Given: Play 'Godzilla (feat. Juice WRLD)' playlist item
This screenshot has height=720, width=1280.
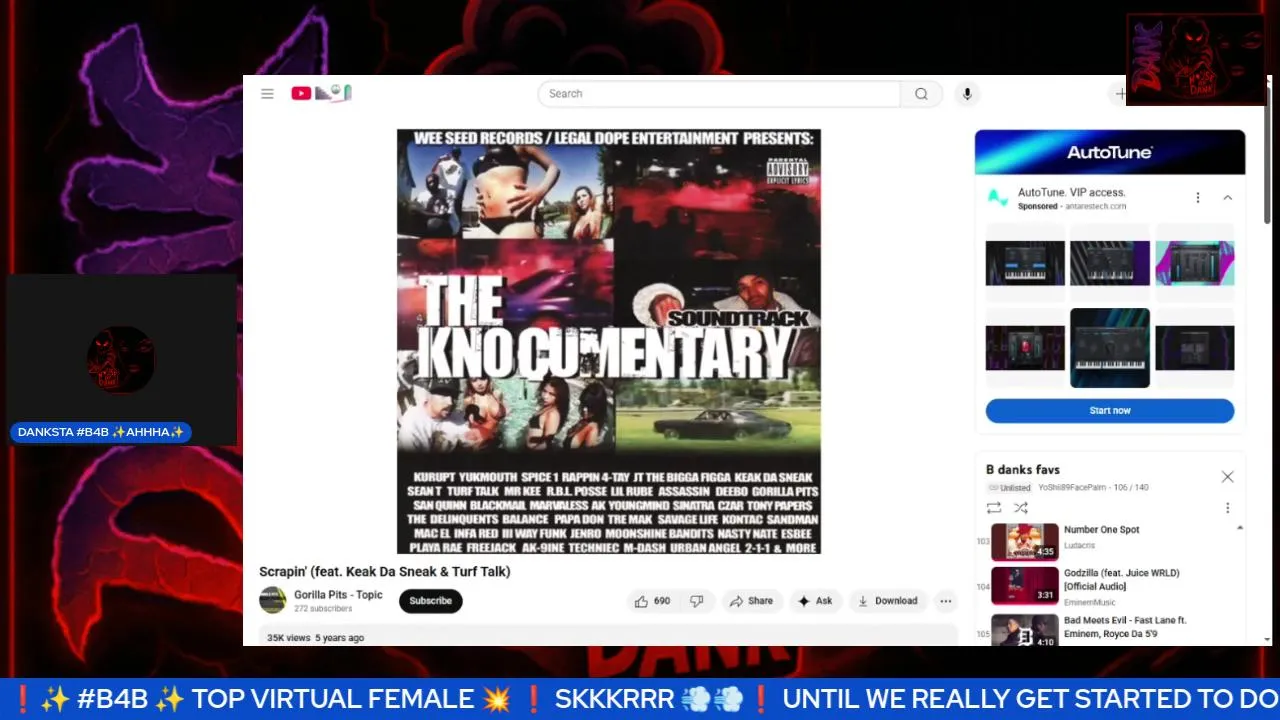Looking at the screenshot, I should pyautogui.click(x=1110, y=586).
